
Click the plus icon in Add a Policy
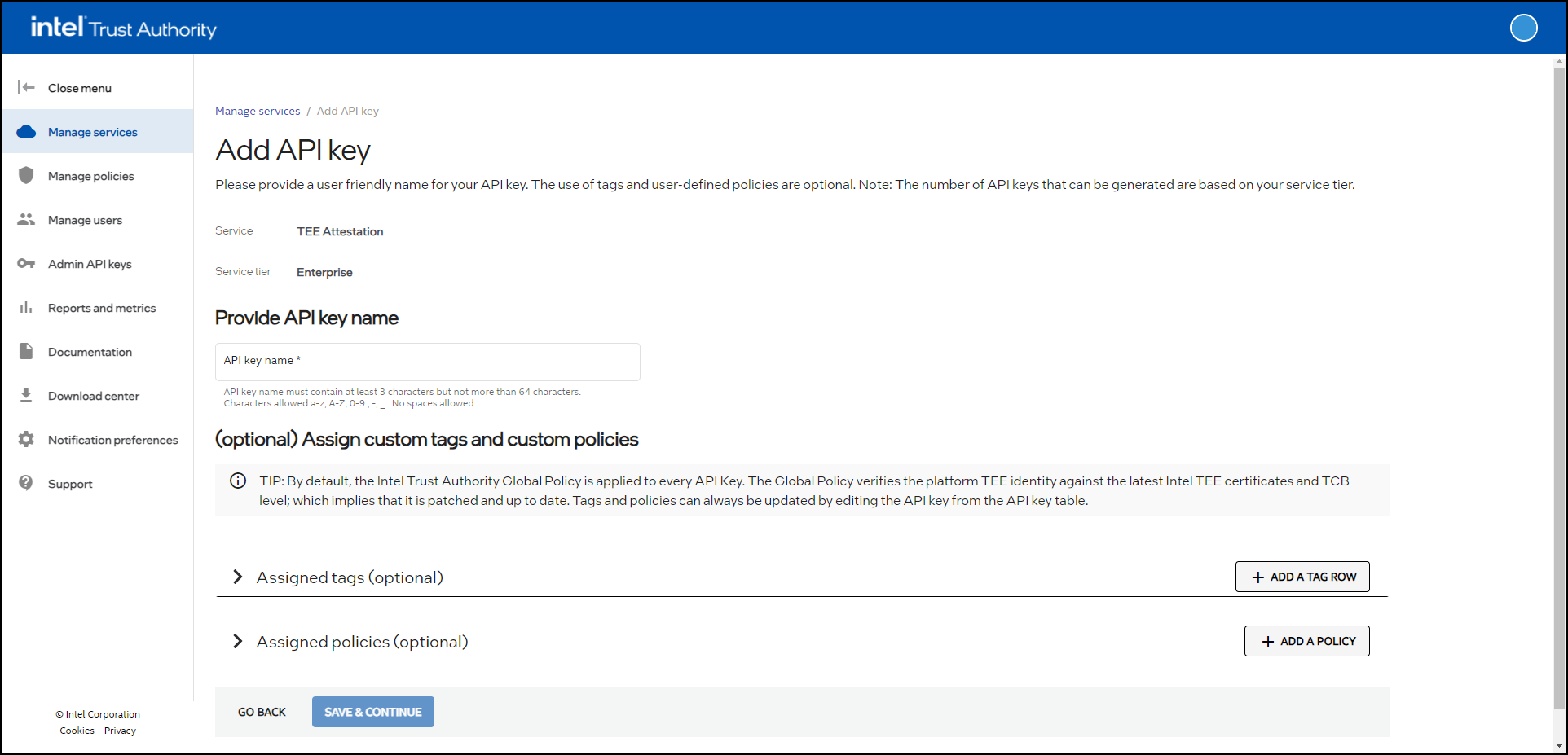pos(1267,641)
